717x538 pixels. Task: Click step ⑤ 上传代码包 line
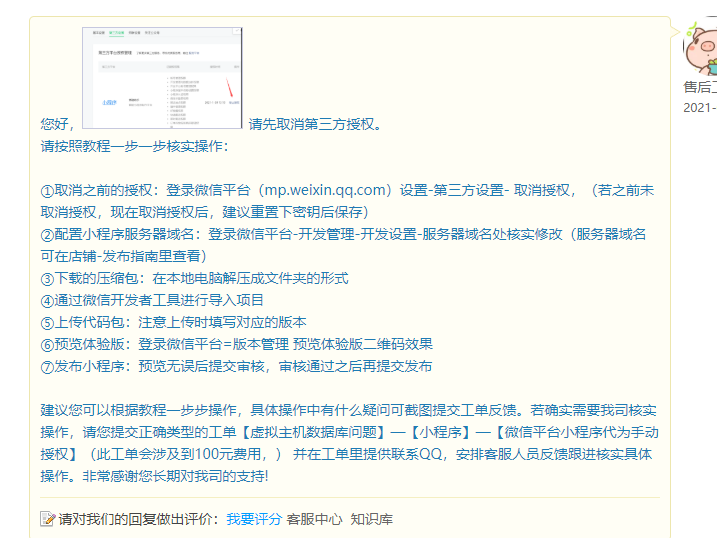[x=173, y=322]
